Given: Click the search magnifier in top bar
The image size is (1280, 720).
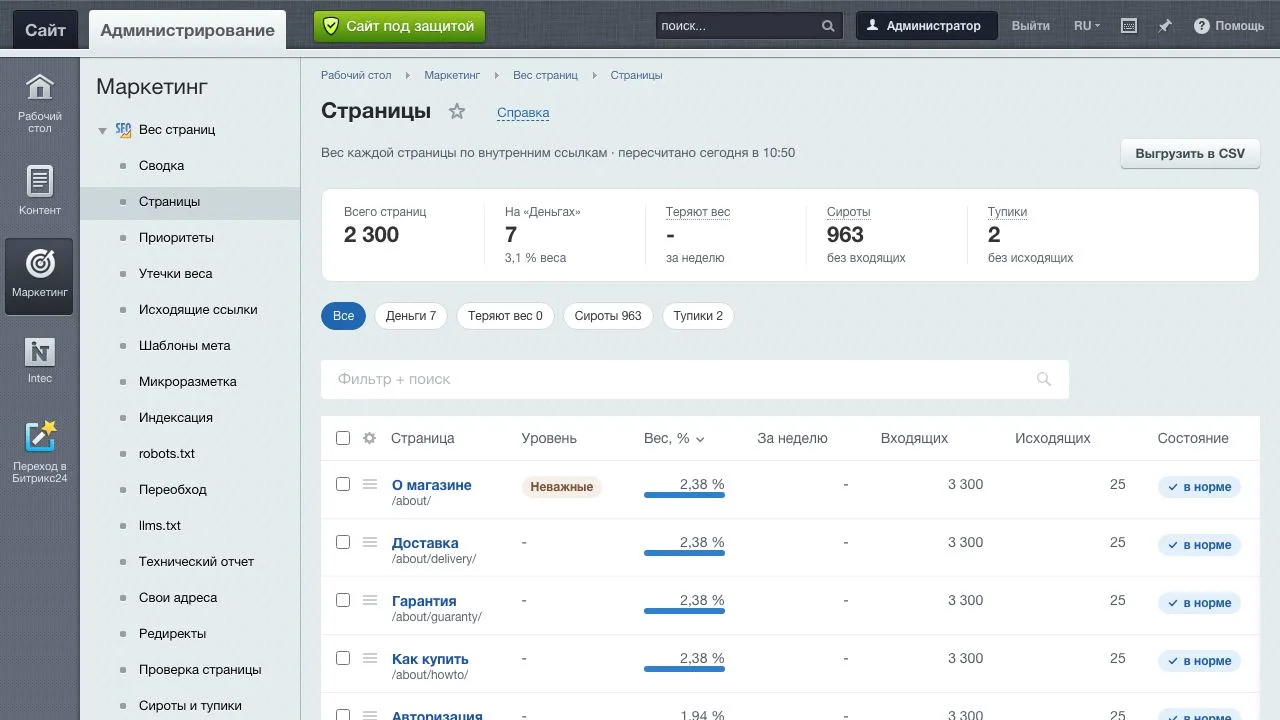Looking at the screenshot, I should point(828,26).
